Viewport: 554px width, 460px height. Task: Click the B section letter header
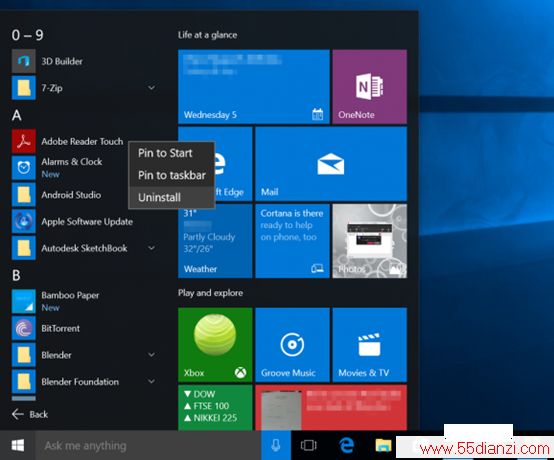pyautogui.click(x=16, y=275)
